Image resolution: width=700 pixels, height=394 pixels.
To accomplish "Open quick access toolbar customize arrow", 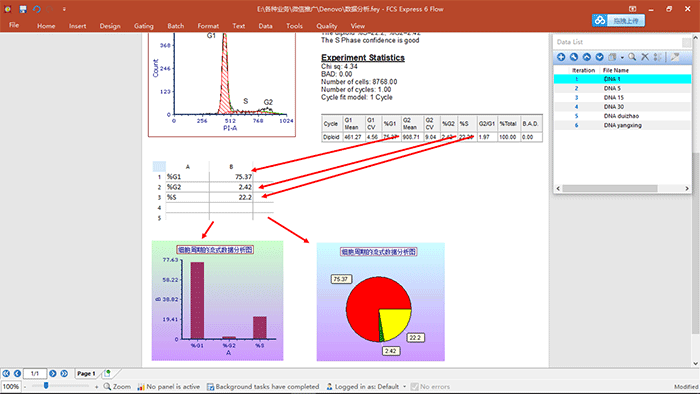I will pos(64,9).
